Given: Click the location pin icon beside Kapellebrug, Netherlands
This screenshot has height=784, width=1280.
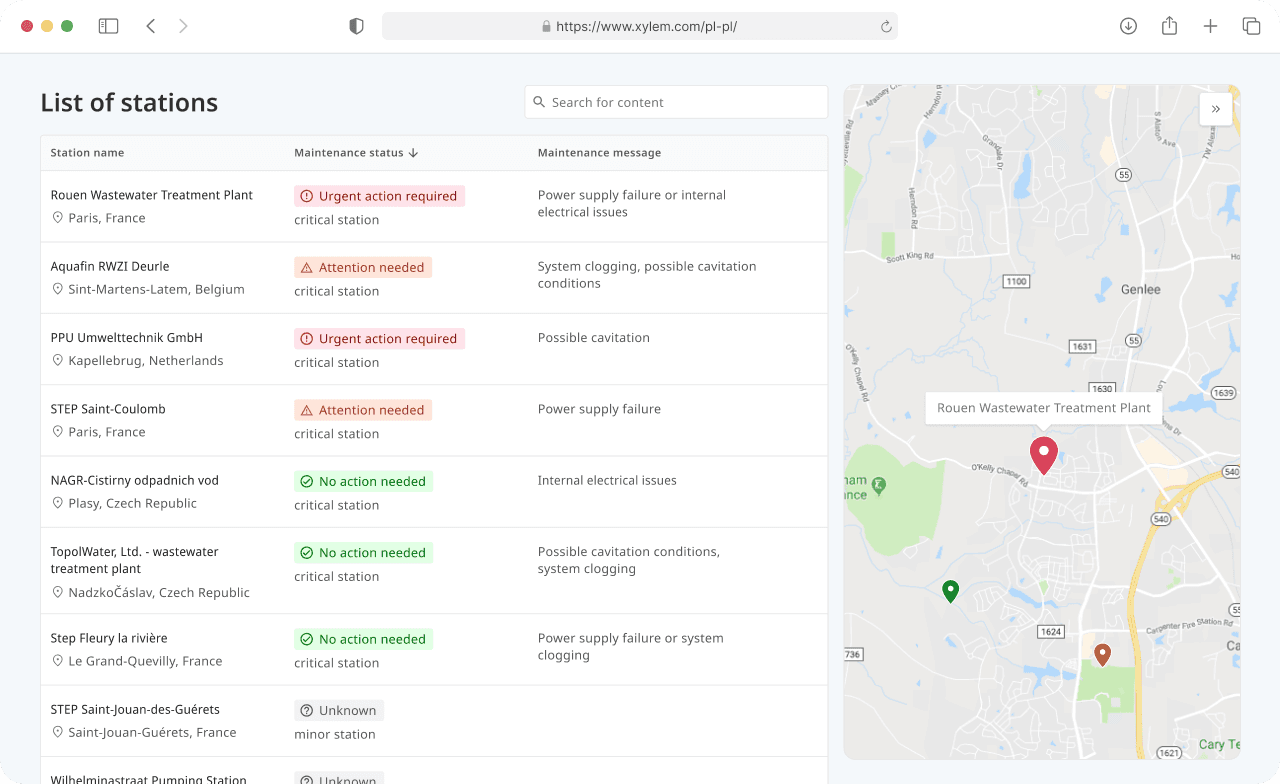Looking at the screenshot, I should [57, 361].
